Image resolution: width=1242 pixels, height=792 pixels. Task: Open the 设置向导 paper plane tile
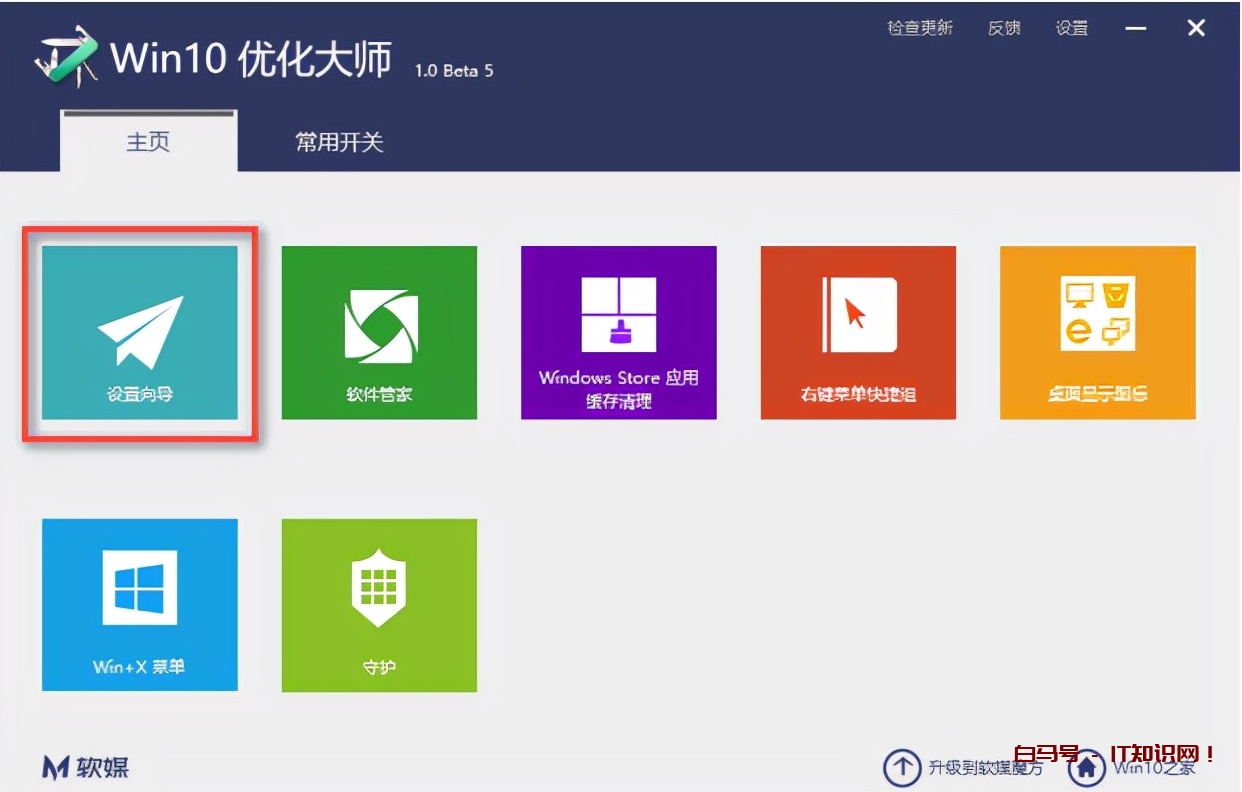pos(140,333)
